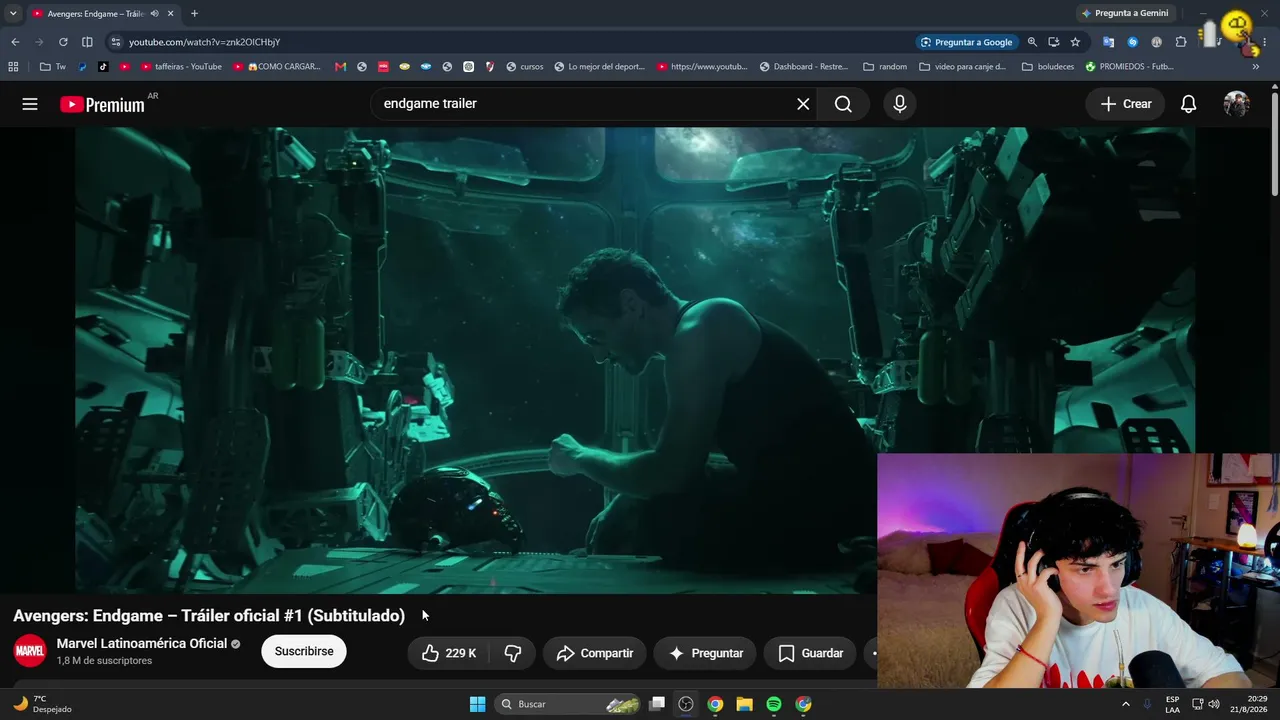
Task: Dislike the video with thumbs down
Action: (x=513, y=653)
